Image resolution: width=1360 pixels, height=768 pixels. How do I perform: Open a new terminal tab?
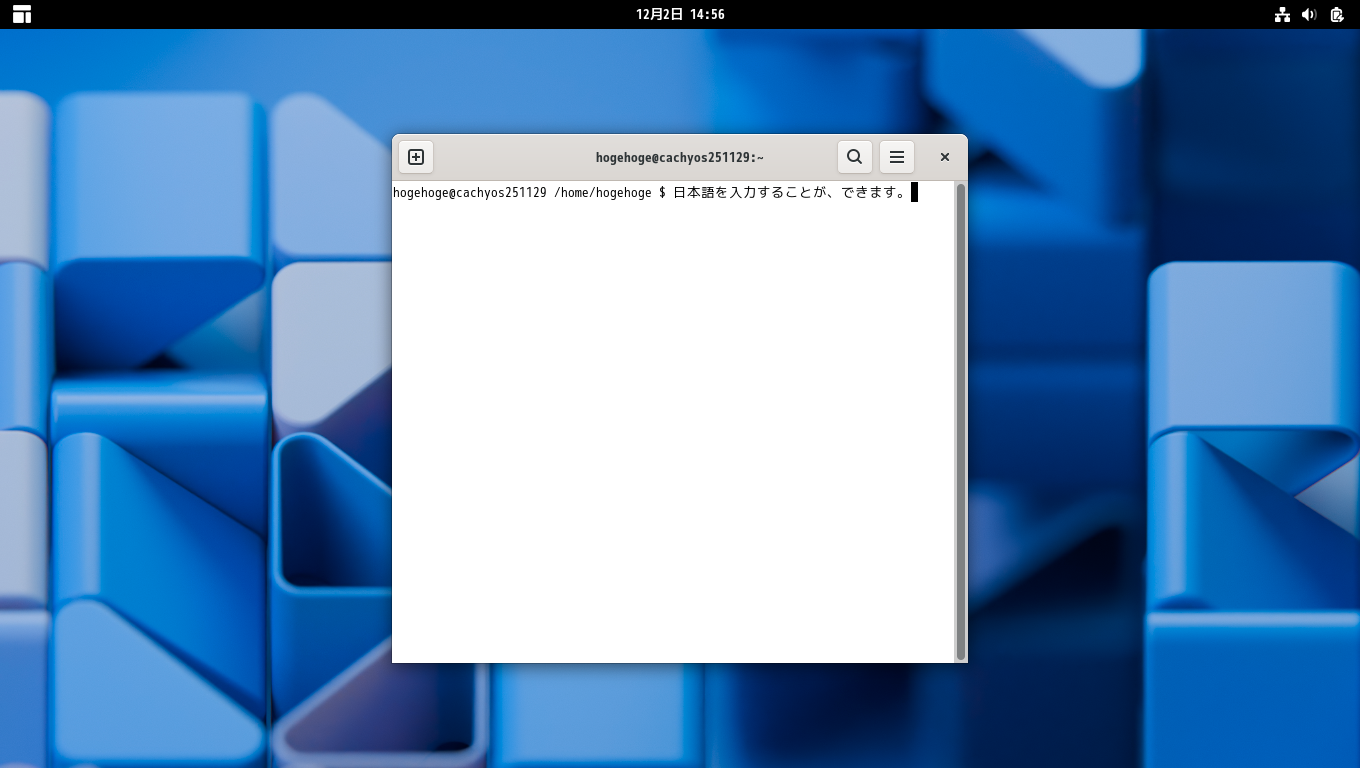coord(416,157)
